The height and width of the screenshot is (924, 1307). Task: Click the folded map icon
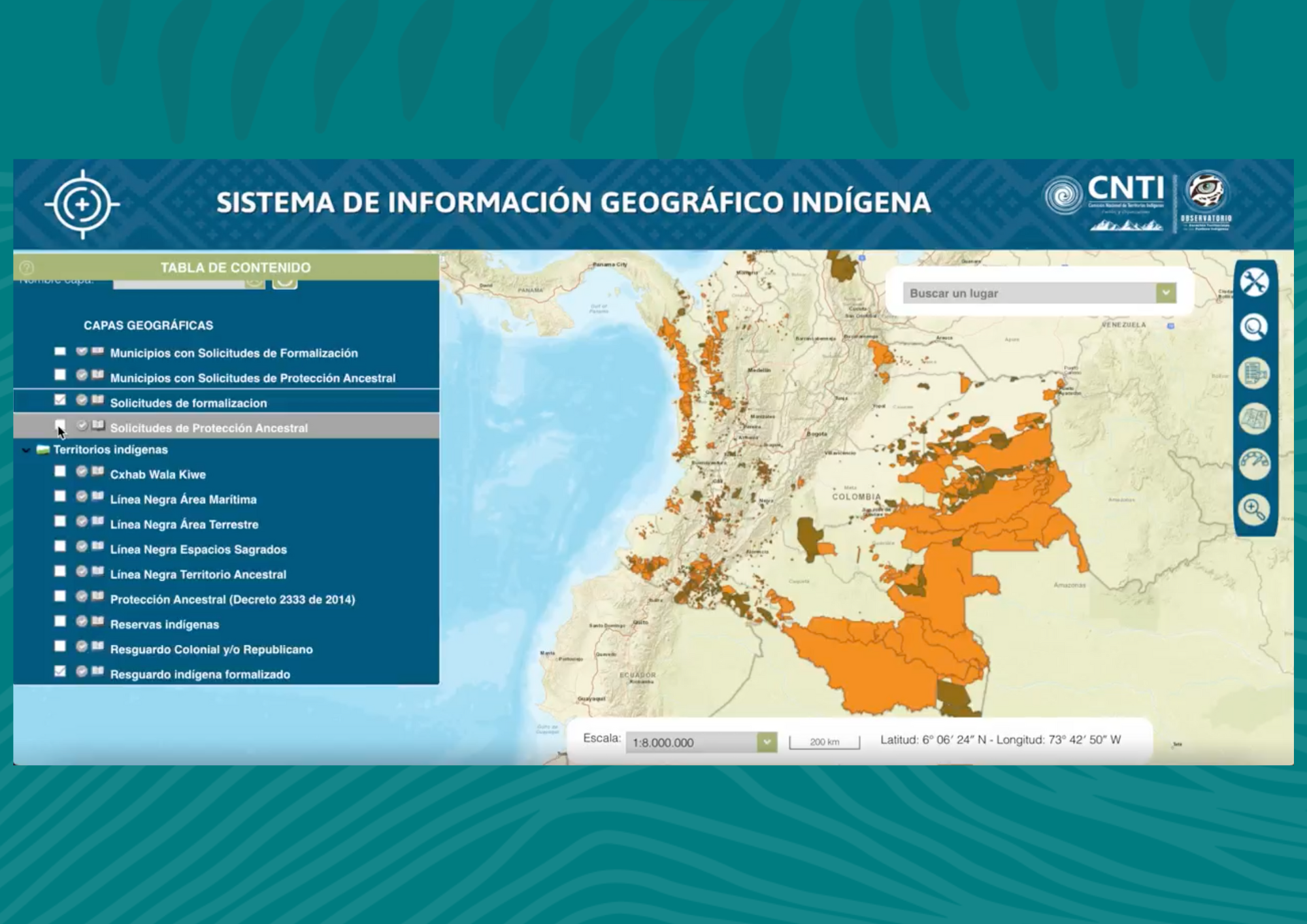click(x=1254, y=419)
